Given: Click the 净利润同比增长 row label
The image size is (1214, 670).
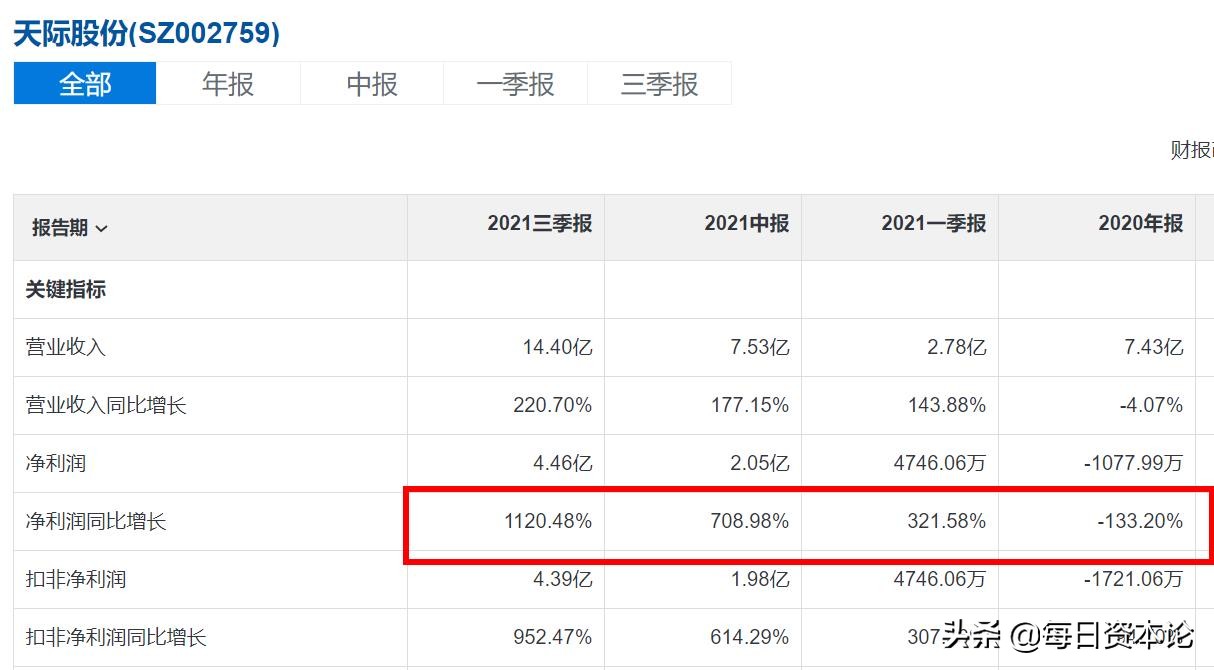Looking at the screenshot, I should coord(95,520).
